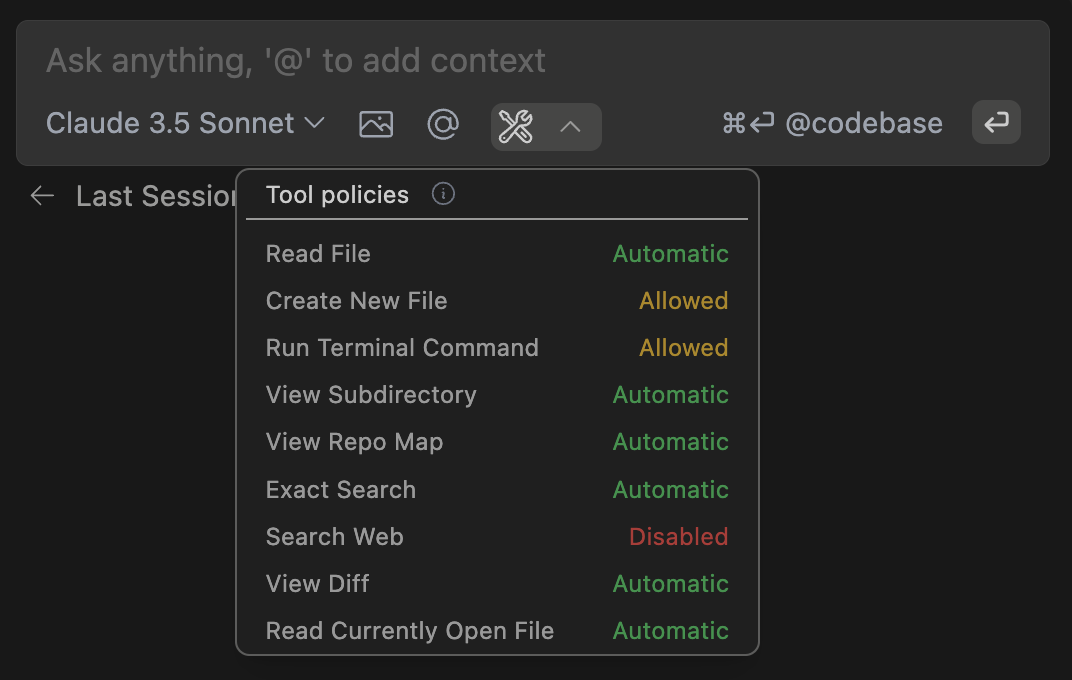Toggle the Search Web Disabled policy
The height and width of the screenshot is (680, 1072).
[x=678, y=537]
